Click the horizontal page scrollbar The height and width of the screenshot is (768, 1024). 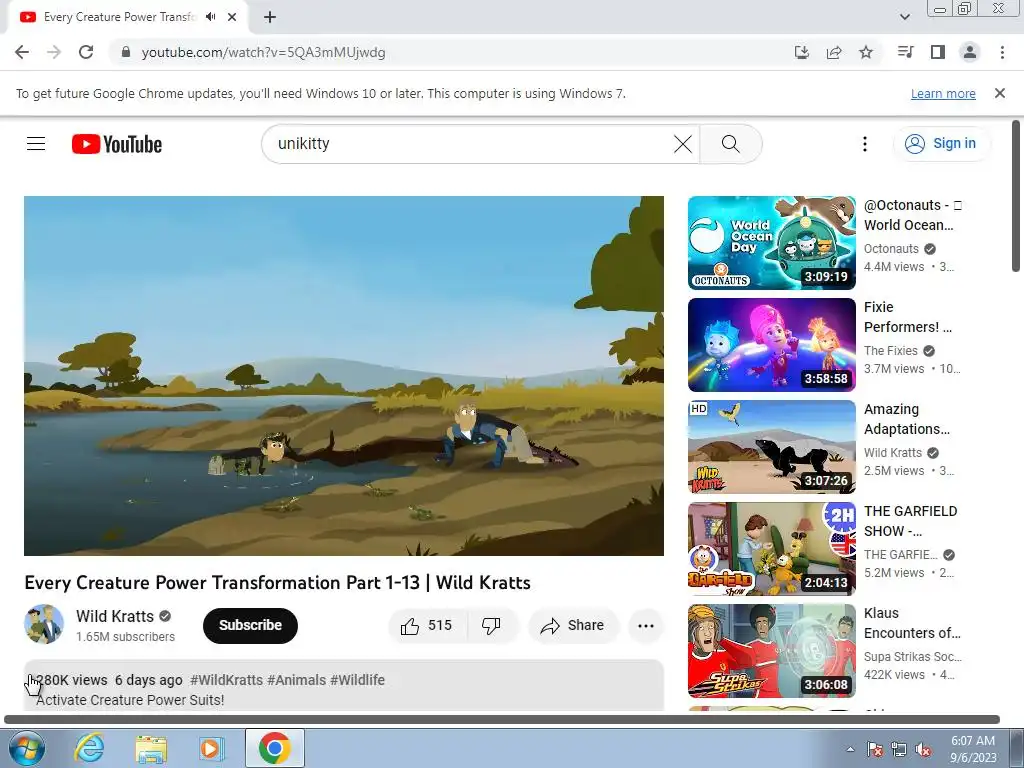502,720
